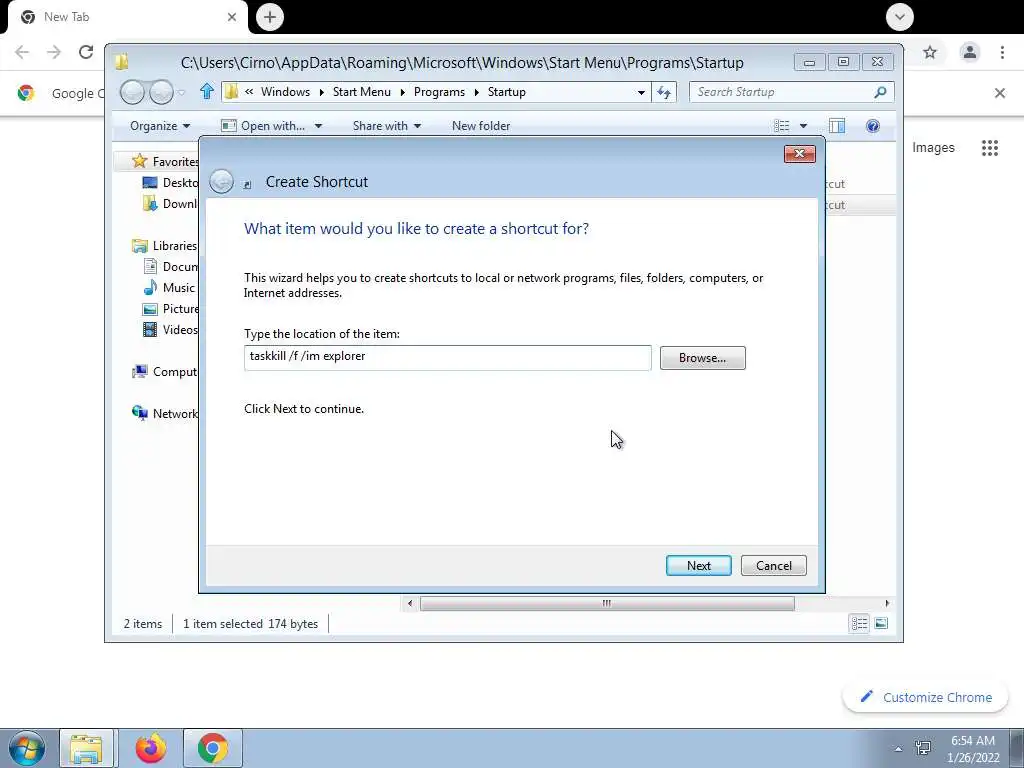This screenshot has height=768, width=1024.
Task: Show hidden tray icons arrow
Action: [x=898, y=749]
